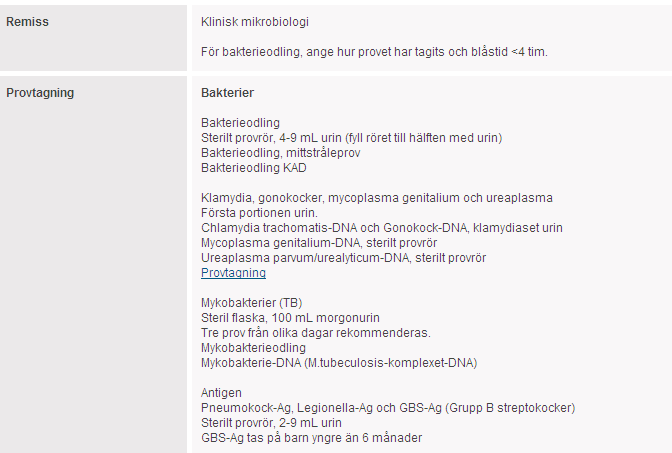Click the Mykobakterier (TB) heading
This screenshot has height=453, width=672.
252,303
